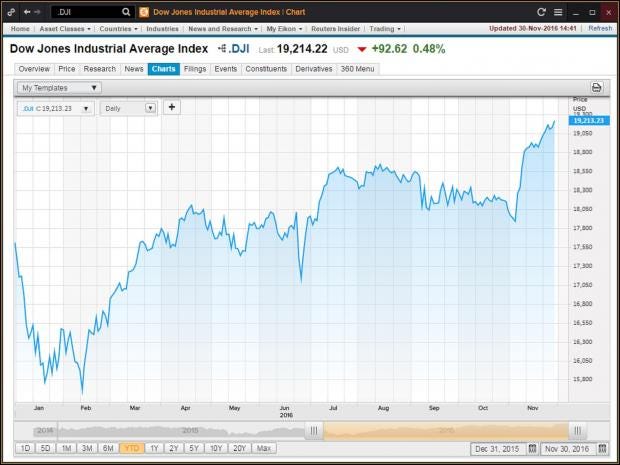The height and width of the screenshot is (465, 620).
Task: Open calendar for Dec 31, 2015 date
Action: [532, 449]
